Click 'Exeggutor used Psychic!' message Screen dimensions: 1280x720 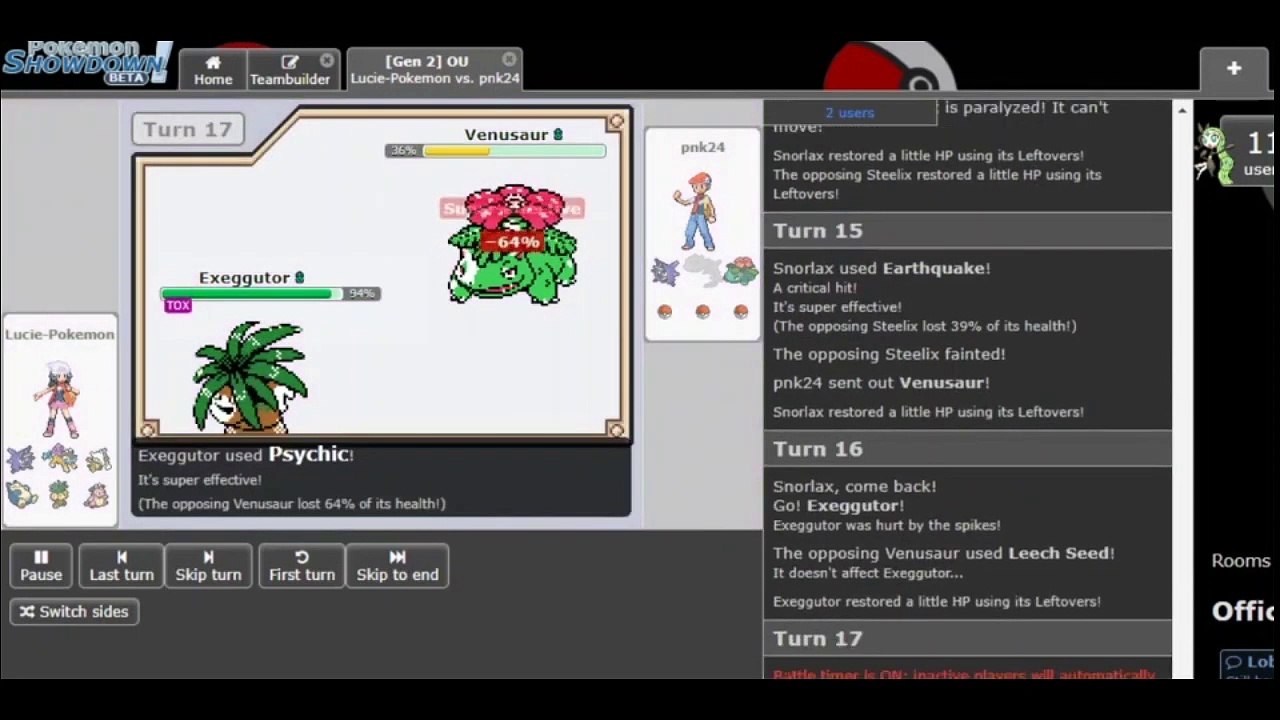pos(246,455)
